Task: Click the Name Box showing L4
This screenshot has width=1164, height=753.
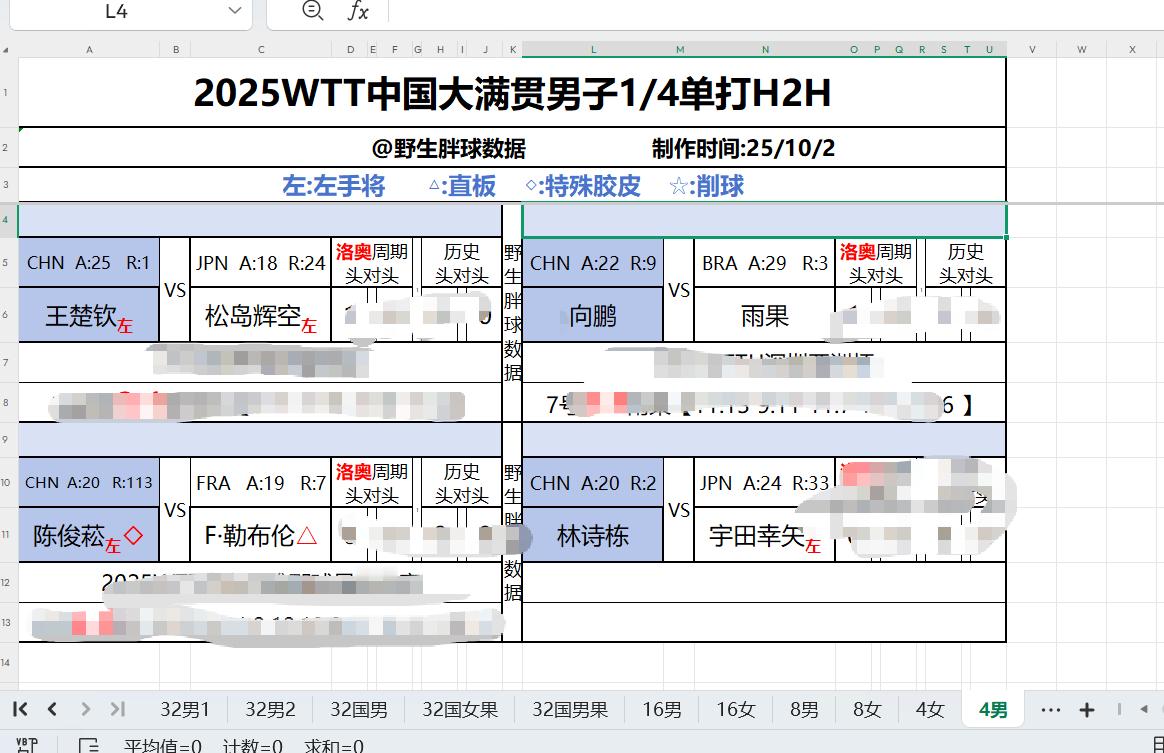Action: (x=116, y=11)
